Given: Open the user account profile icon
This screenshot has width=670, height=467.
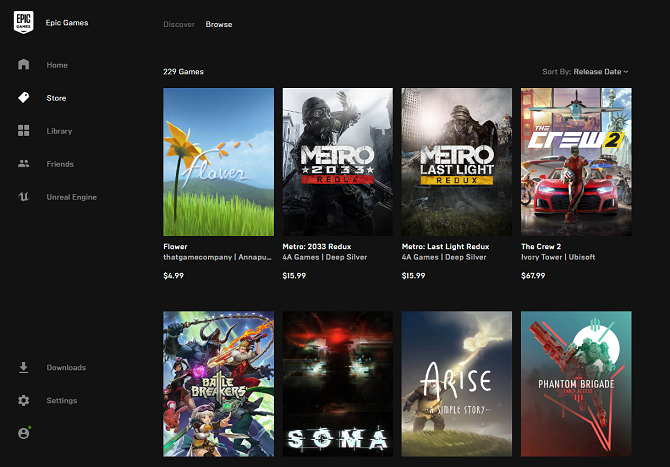Looking at the screenshot, I should [x=24, y=433].
